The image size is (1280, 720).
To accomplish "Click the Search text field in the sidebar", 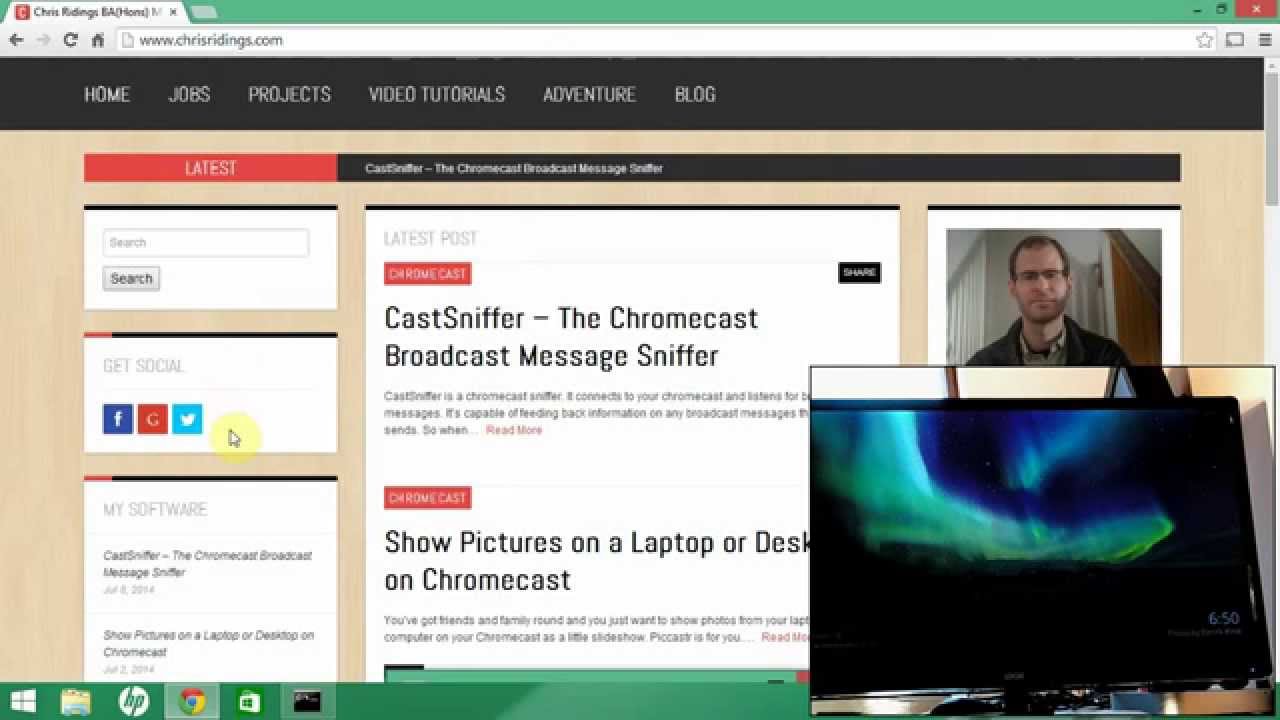I will 206,242.
